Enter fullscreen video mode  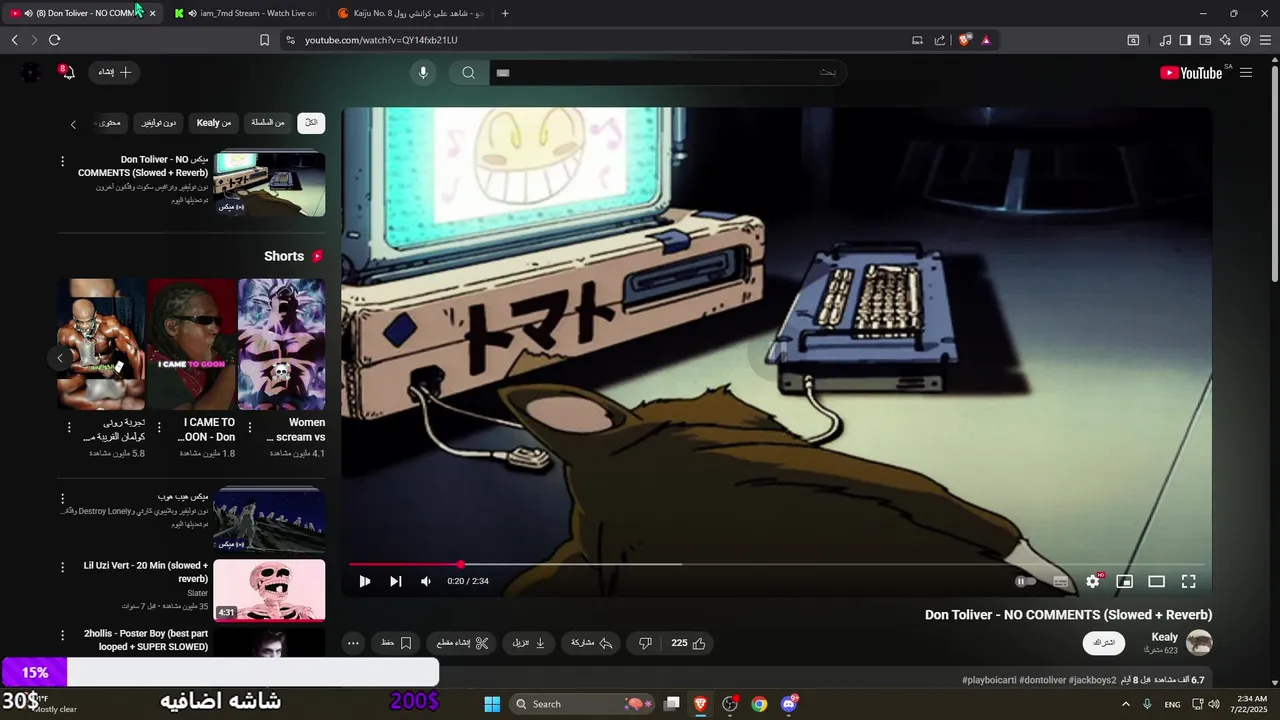point(1188,581)
